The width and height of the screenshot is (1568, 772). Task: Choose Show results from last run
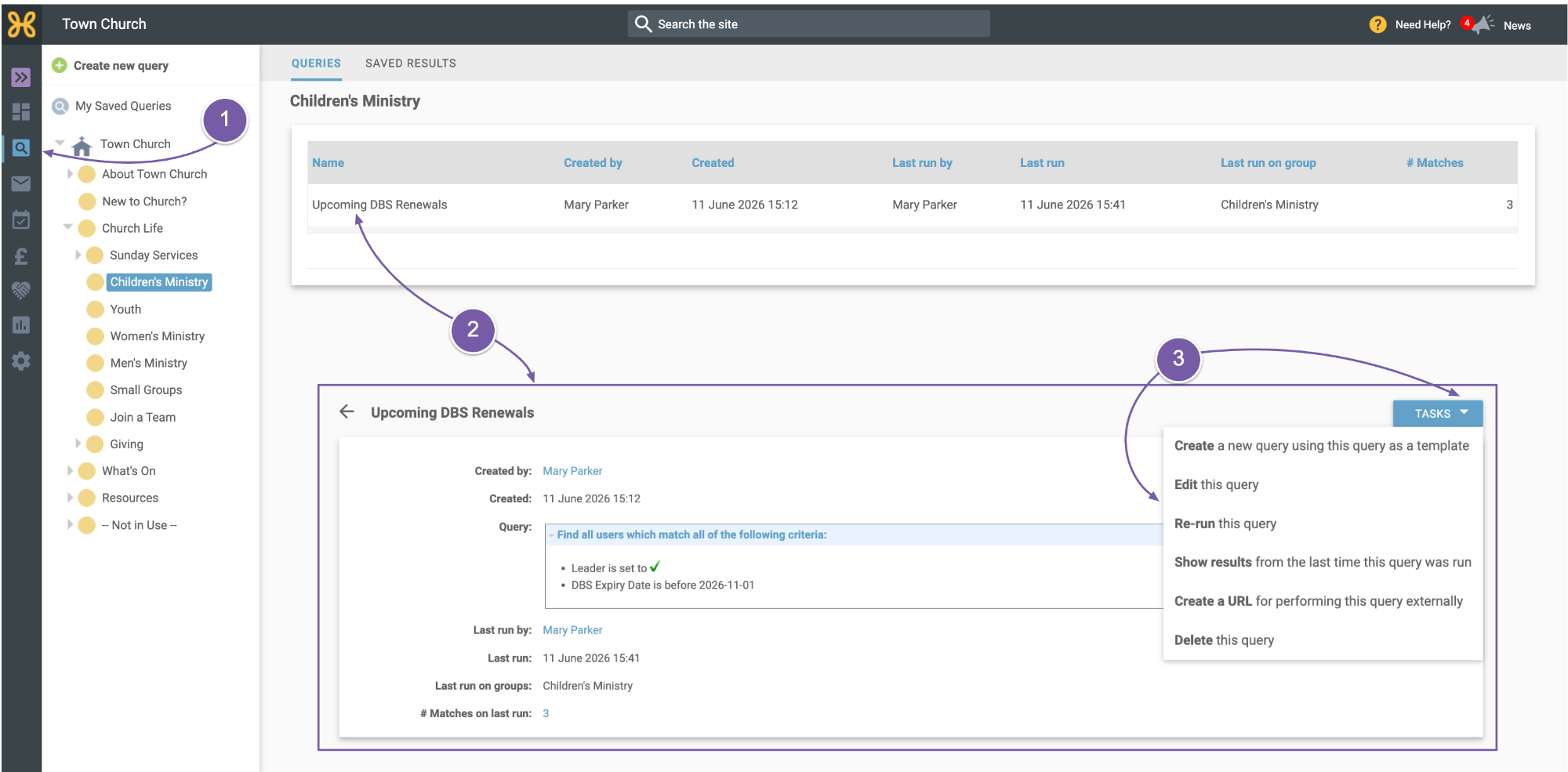tap(1323, 562)
